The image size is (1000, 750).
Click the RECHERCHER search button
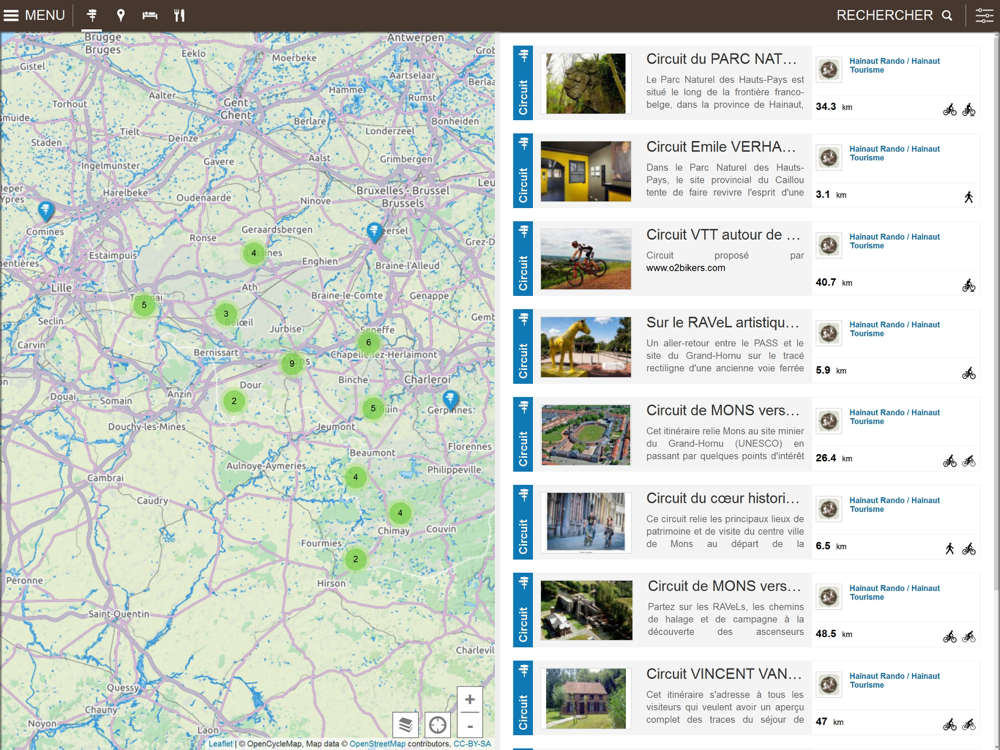pos(894,15)
